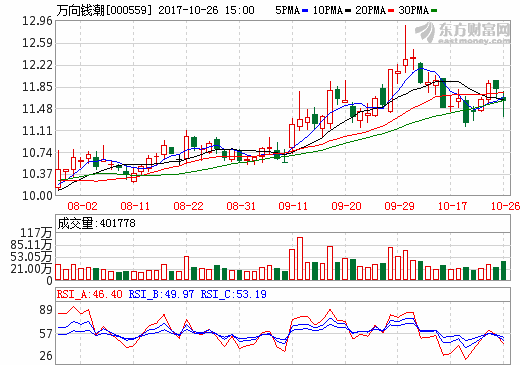Click the tallest volume bar near 09-11
Image resolution: width=520 pixels, height=365 pixels.
300,258
